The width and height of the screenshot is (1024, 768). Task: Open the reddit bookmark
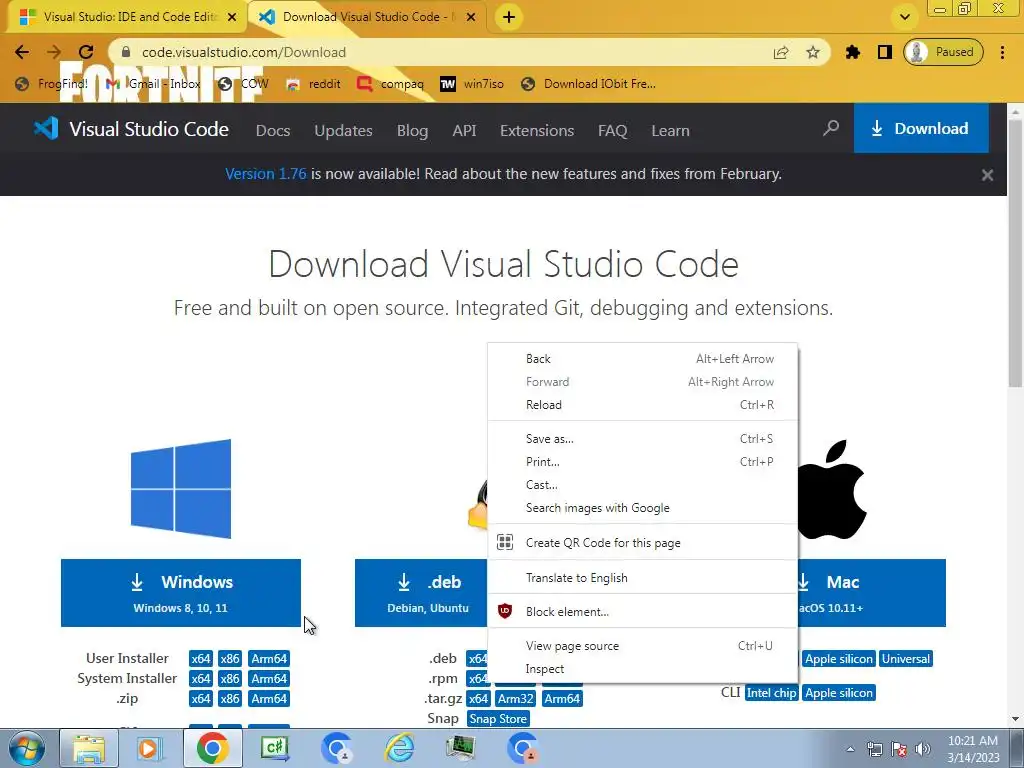pyautogui.click(x=313, y=84)
